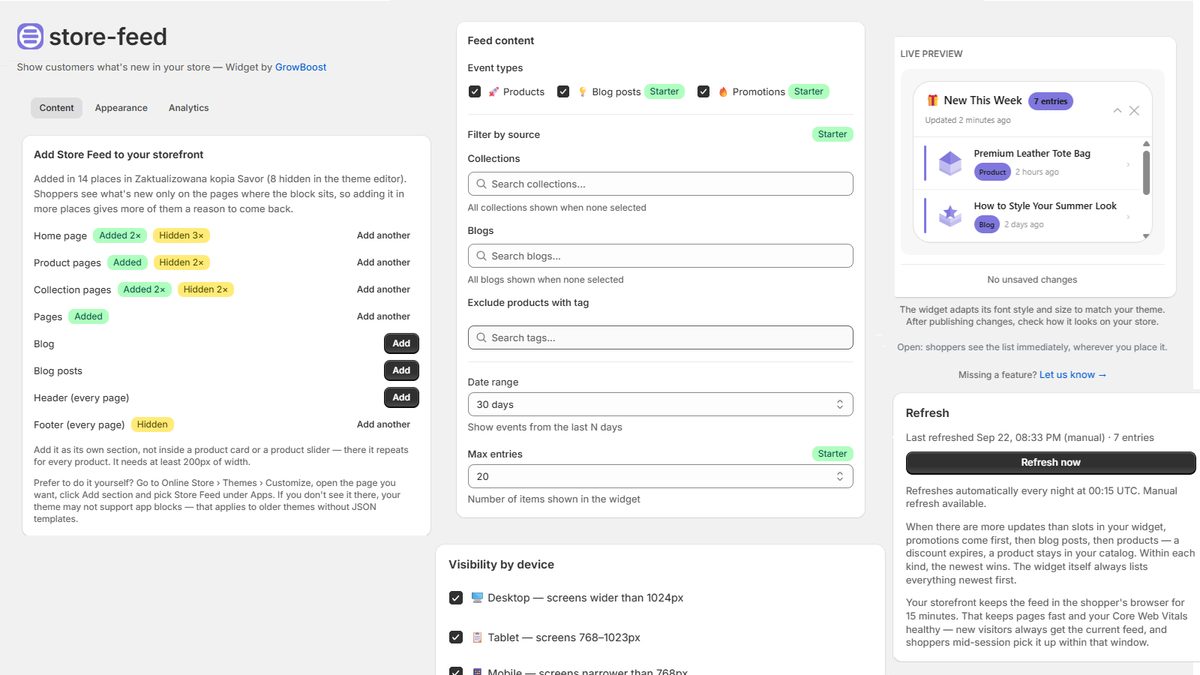Click the Search collections field

coord(660,184)
